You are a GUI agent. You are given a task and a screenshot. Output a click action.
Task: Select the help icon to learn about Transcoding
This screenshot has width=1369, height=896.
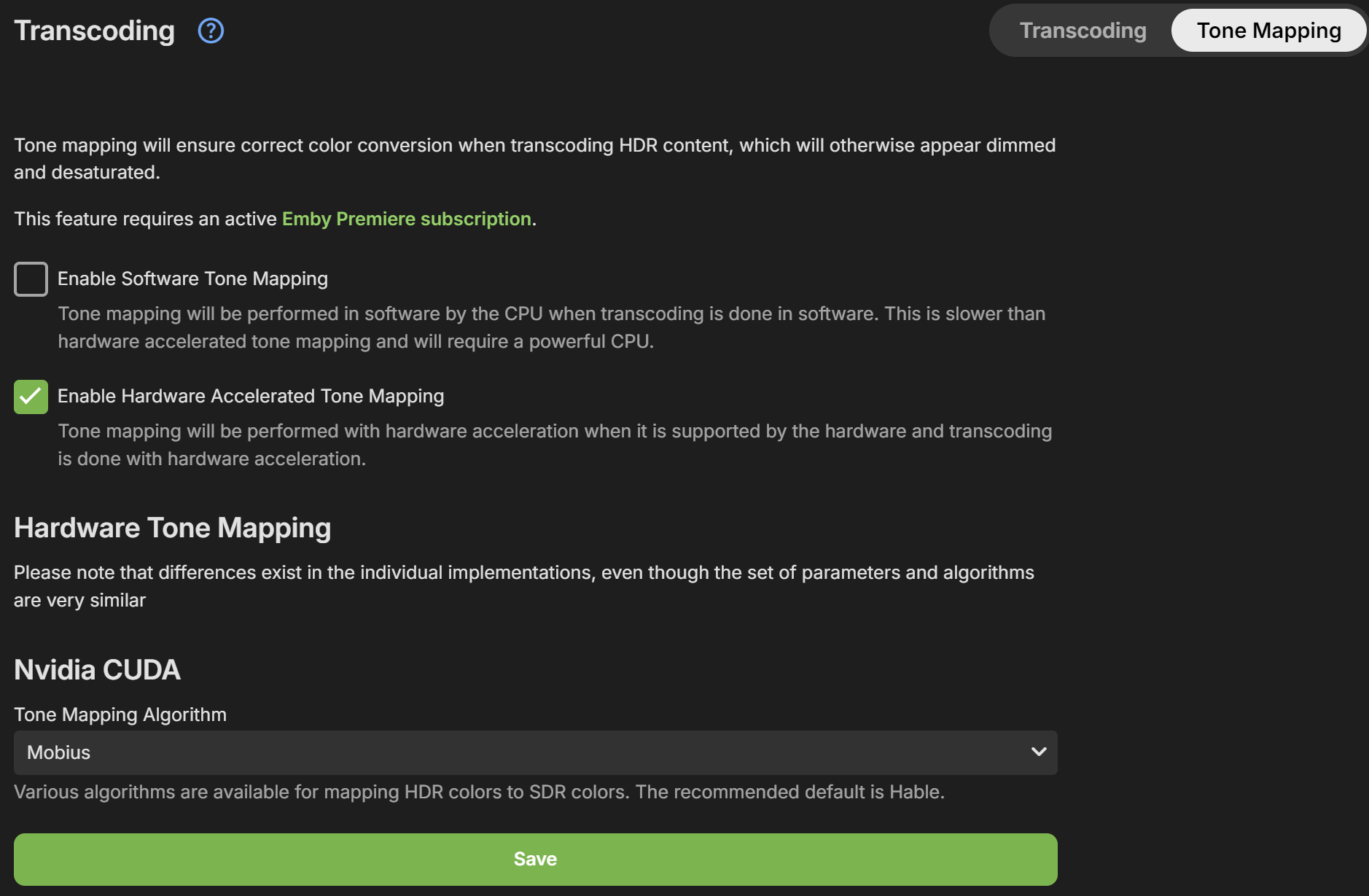(x=209, y=30)
